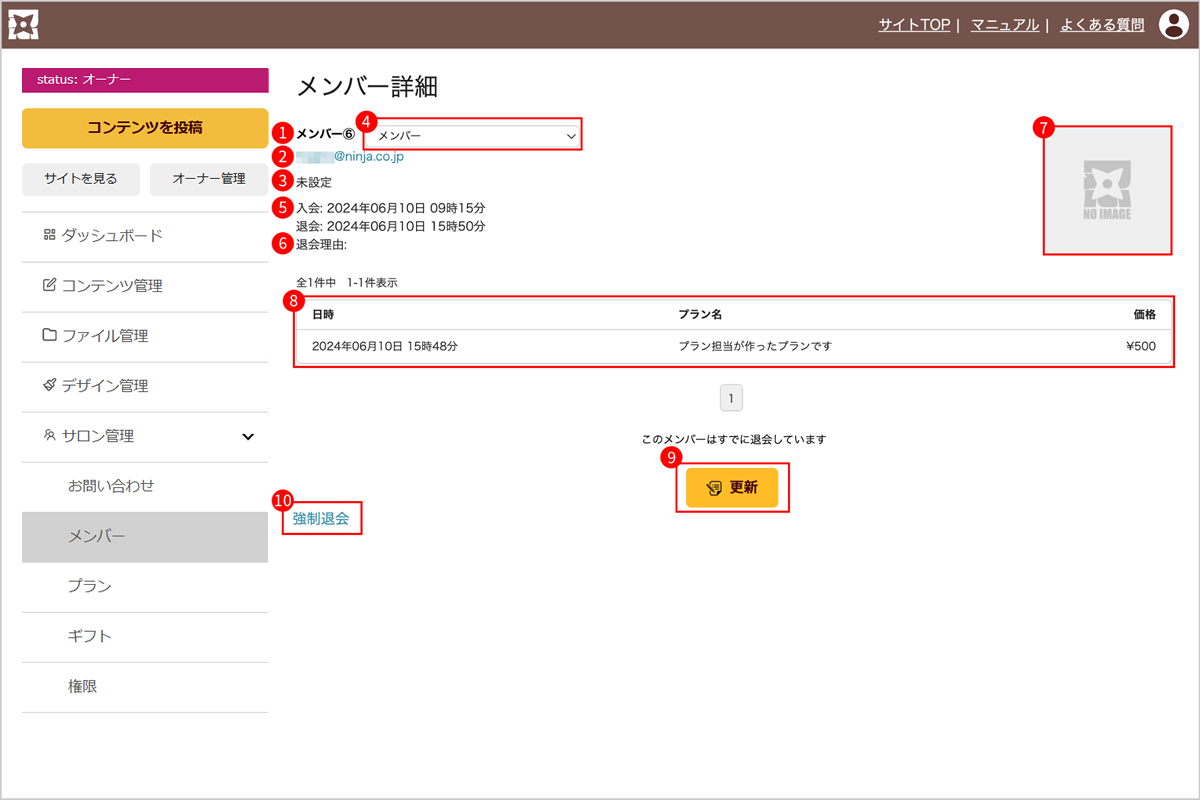Image resolution: width=1200 pixels, height=800 pixels.
Task: Click the dashboard grid icon
Action: (x=49, y=235)
